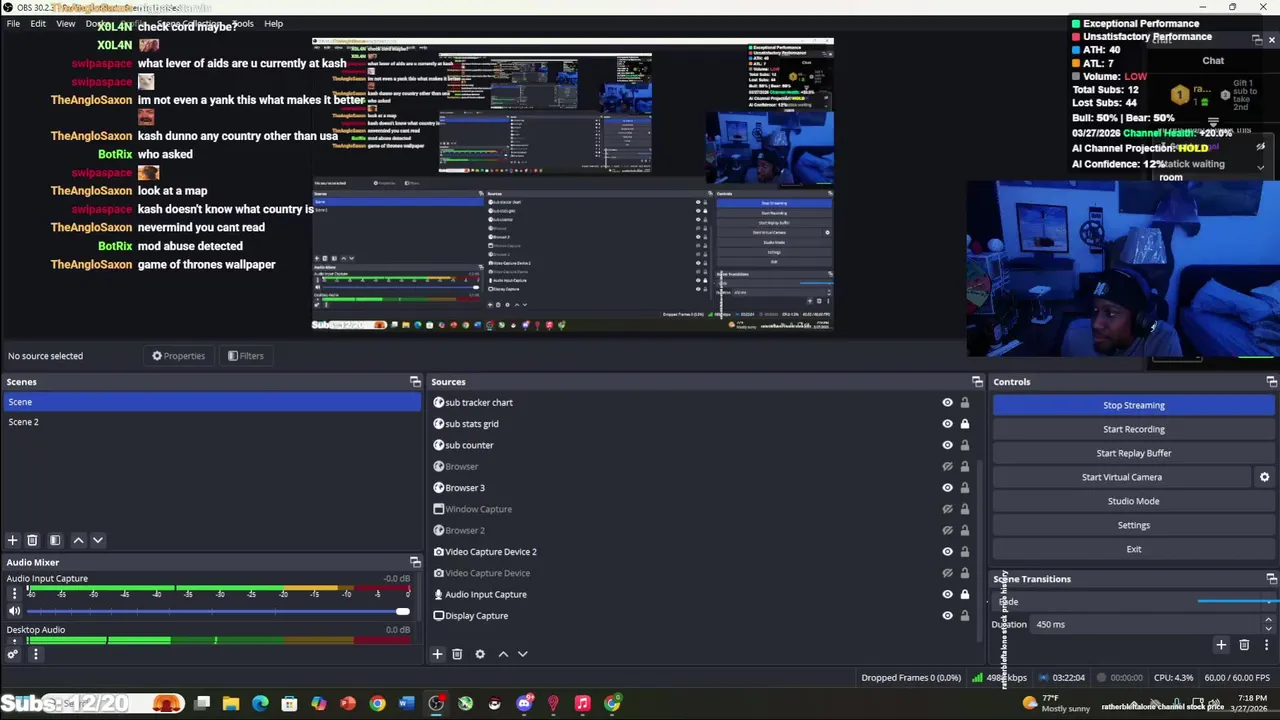This screenshot has width=1280, height=720.
Task: Open Discord from the taskbar
Action: pos(524,704)
